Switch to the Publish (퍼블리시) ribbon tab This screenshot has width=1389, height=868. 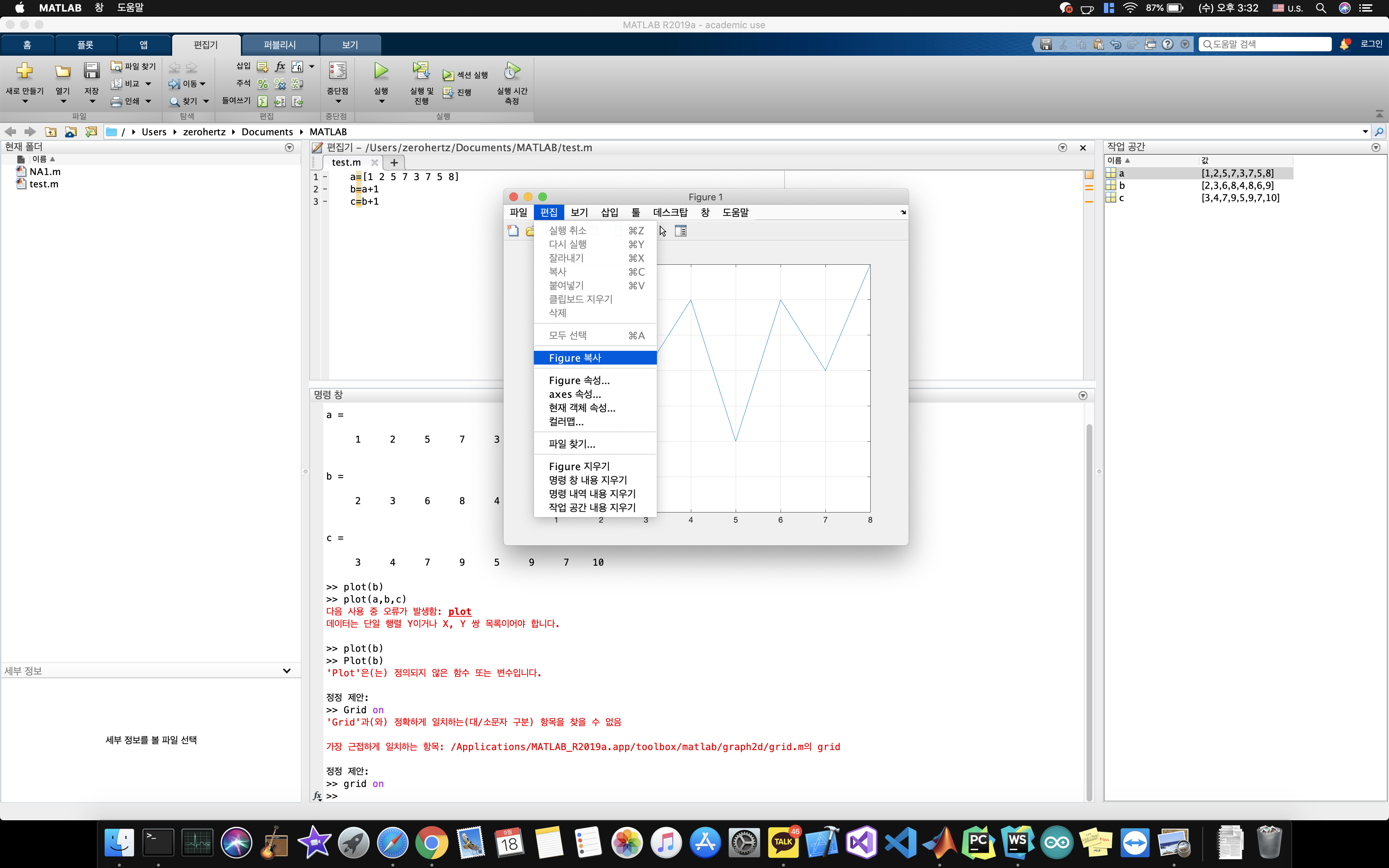click(x=280, y=45)
